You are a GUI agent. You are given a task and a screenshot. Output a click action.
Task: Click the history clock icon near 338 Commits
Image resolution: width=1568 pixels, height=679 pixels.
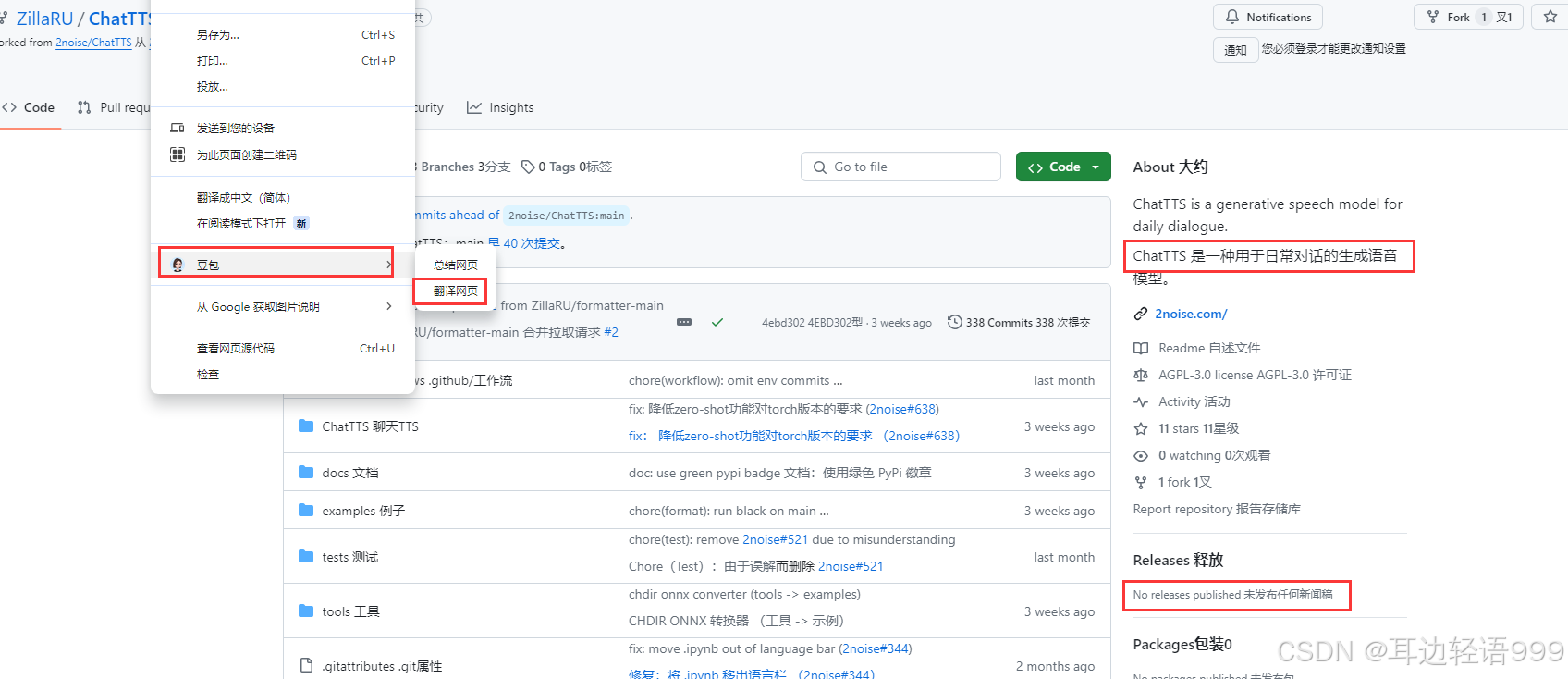coord(955,322)
